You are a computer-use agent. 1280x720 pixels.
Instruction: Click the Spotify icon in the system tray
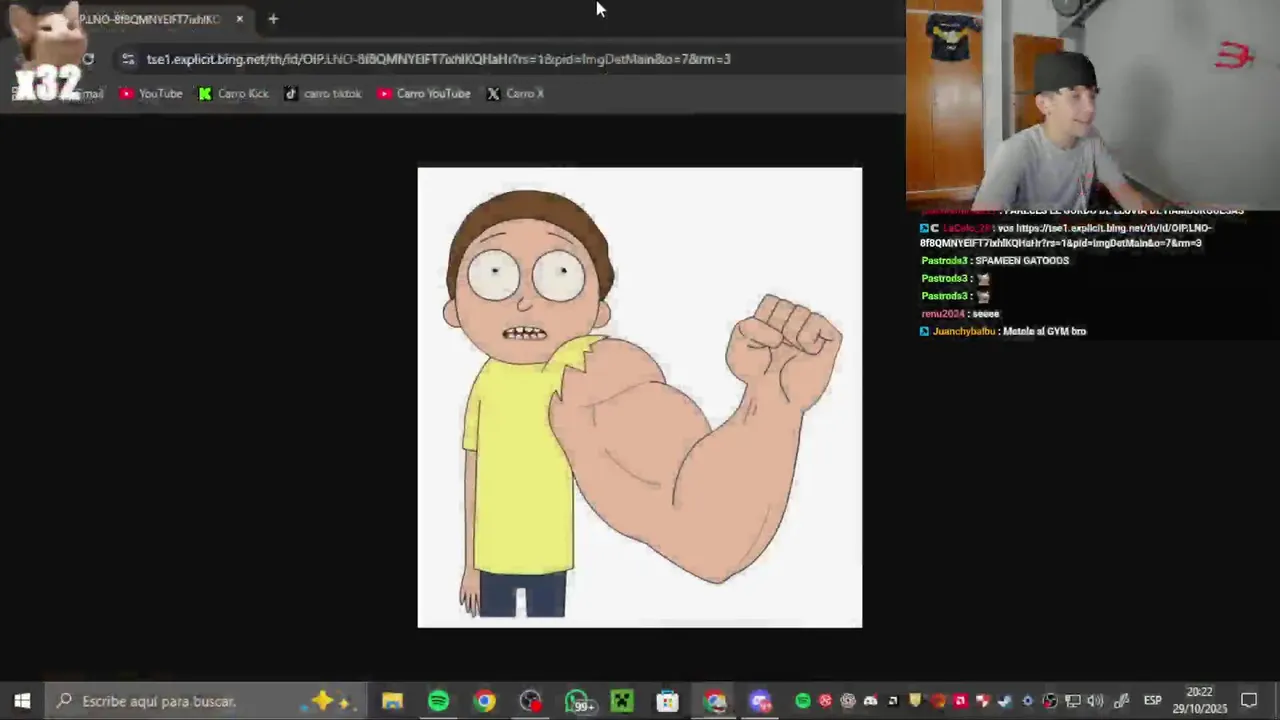click(803, 701)
